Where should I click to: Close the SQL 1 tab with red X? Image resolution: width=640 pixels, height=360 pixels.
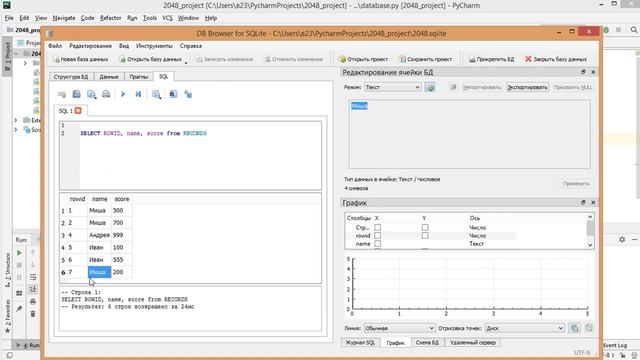point(78,111)
